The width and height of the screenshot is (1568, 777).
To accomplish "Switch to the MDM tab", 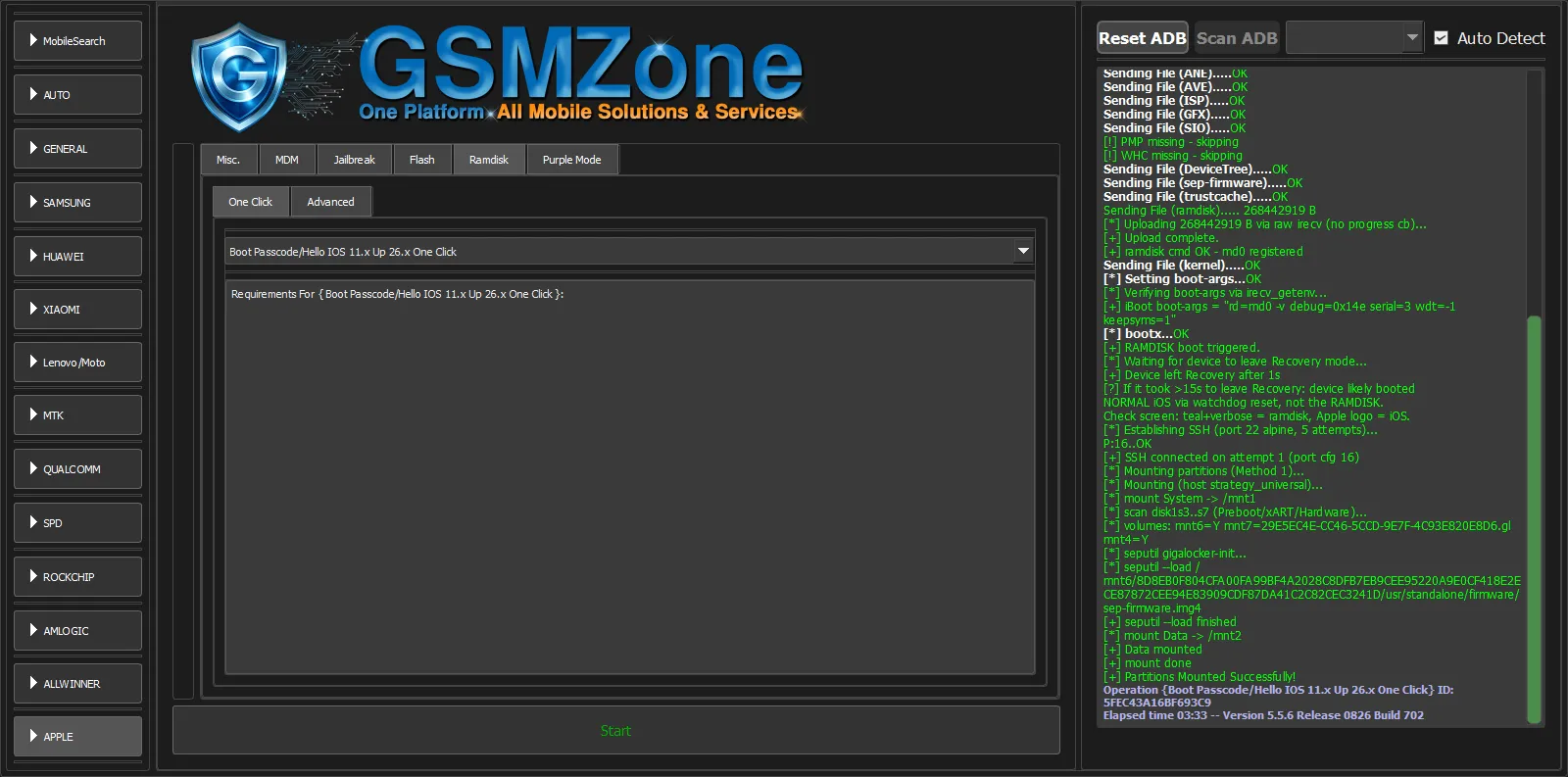I will pos(287,160).
